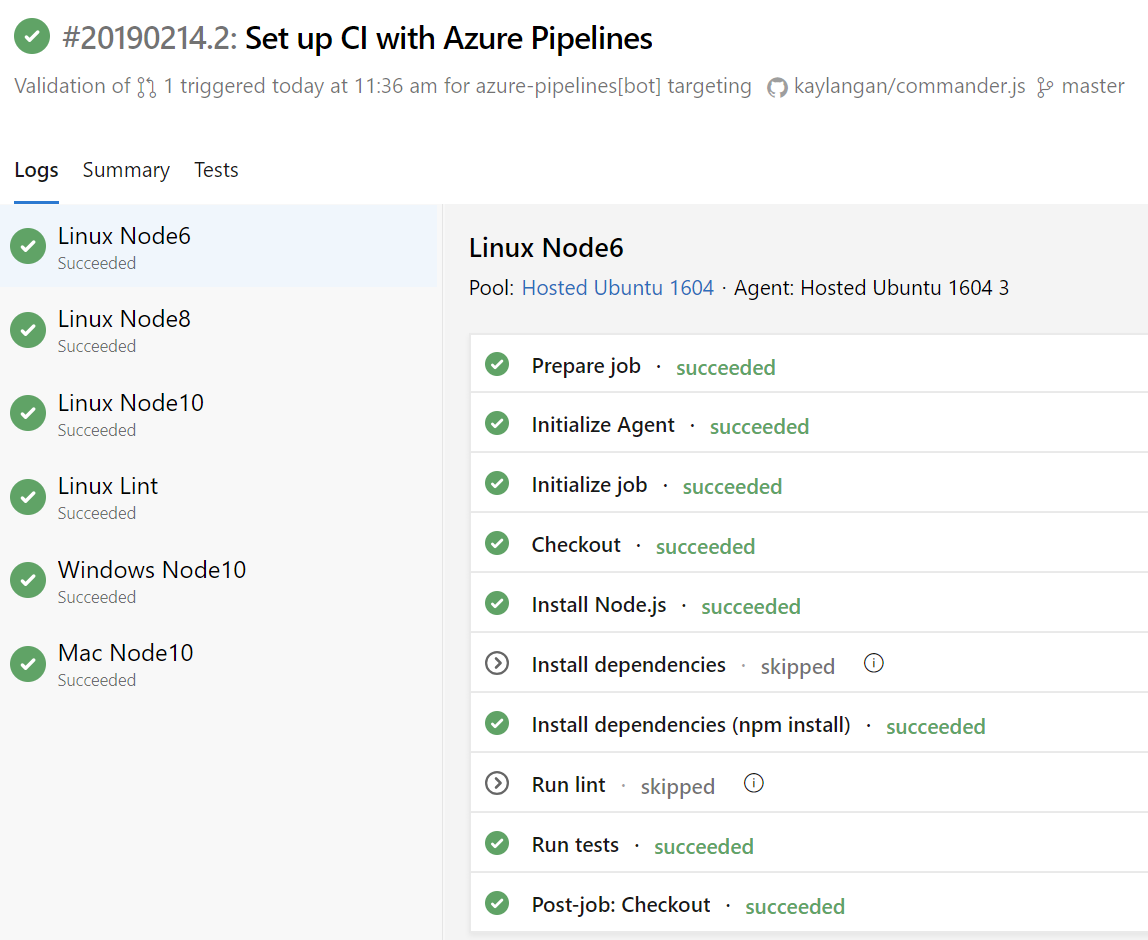Click the skipped arrow icon for Run lint

(497, 783)
